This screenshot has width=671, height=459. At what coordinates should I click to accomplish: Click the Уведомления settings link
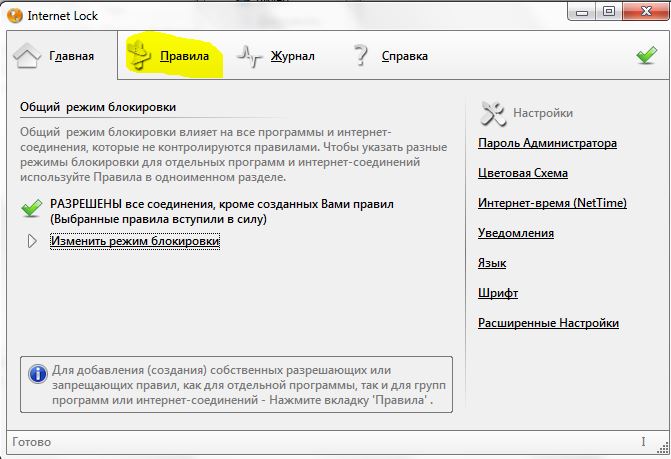pos(516,233)
